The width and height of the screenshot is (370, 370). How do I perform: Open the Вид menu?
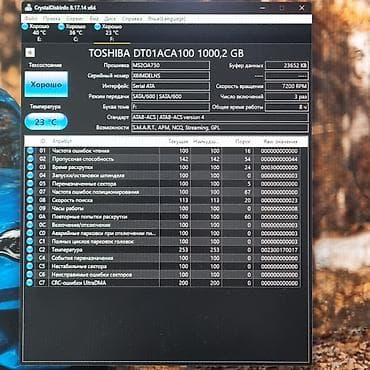tap(94, 19)
